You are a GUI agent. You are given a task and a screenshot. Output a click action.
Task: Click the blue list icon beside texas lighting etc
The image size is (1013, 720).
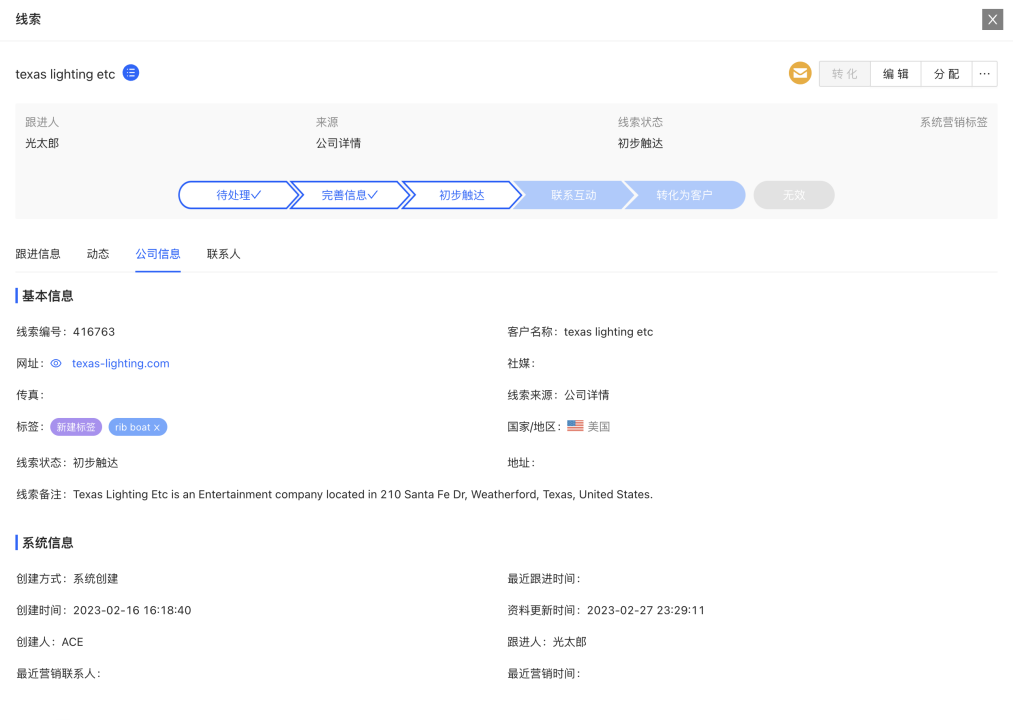pyautogui.click(x=131, y=73)
